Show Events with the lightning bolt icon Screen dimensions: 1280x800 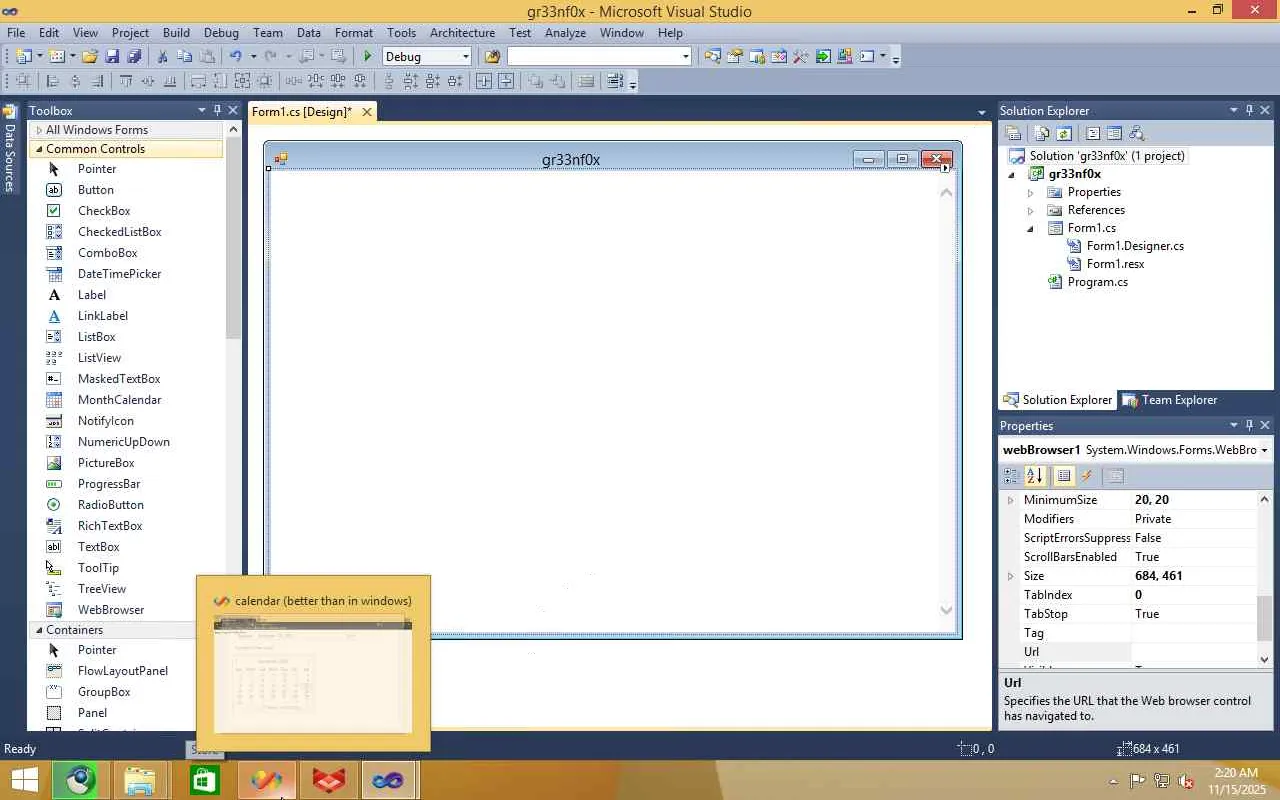1087,476
